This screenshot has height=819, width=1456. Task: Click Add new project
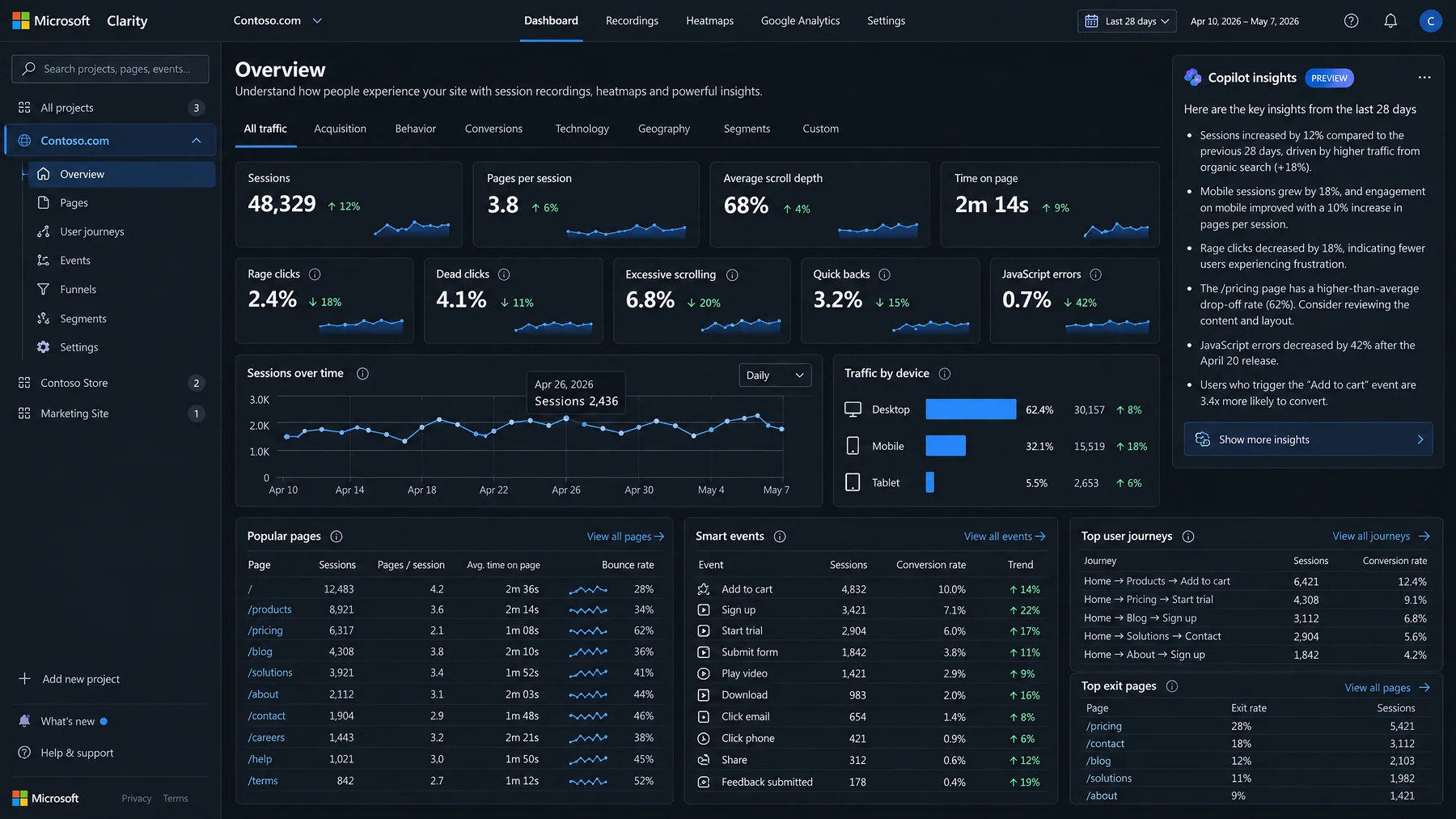pos(69,679)
